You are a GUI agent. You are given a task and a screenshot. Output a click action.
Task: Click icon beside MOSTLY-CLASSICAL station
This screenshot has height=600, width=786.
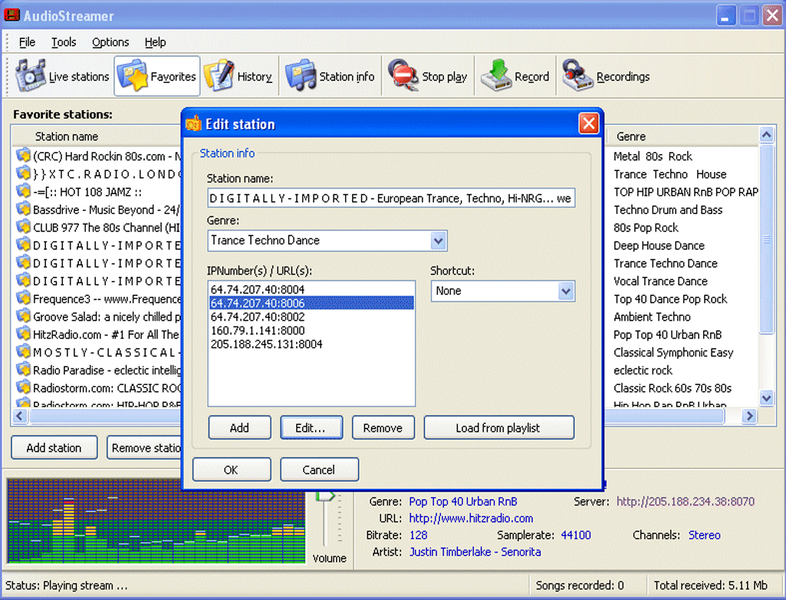coord(23,351)
